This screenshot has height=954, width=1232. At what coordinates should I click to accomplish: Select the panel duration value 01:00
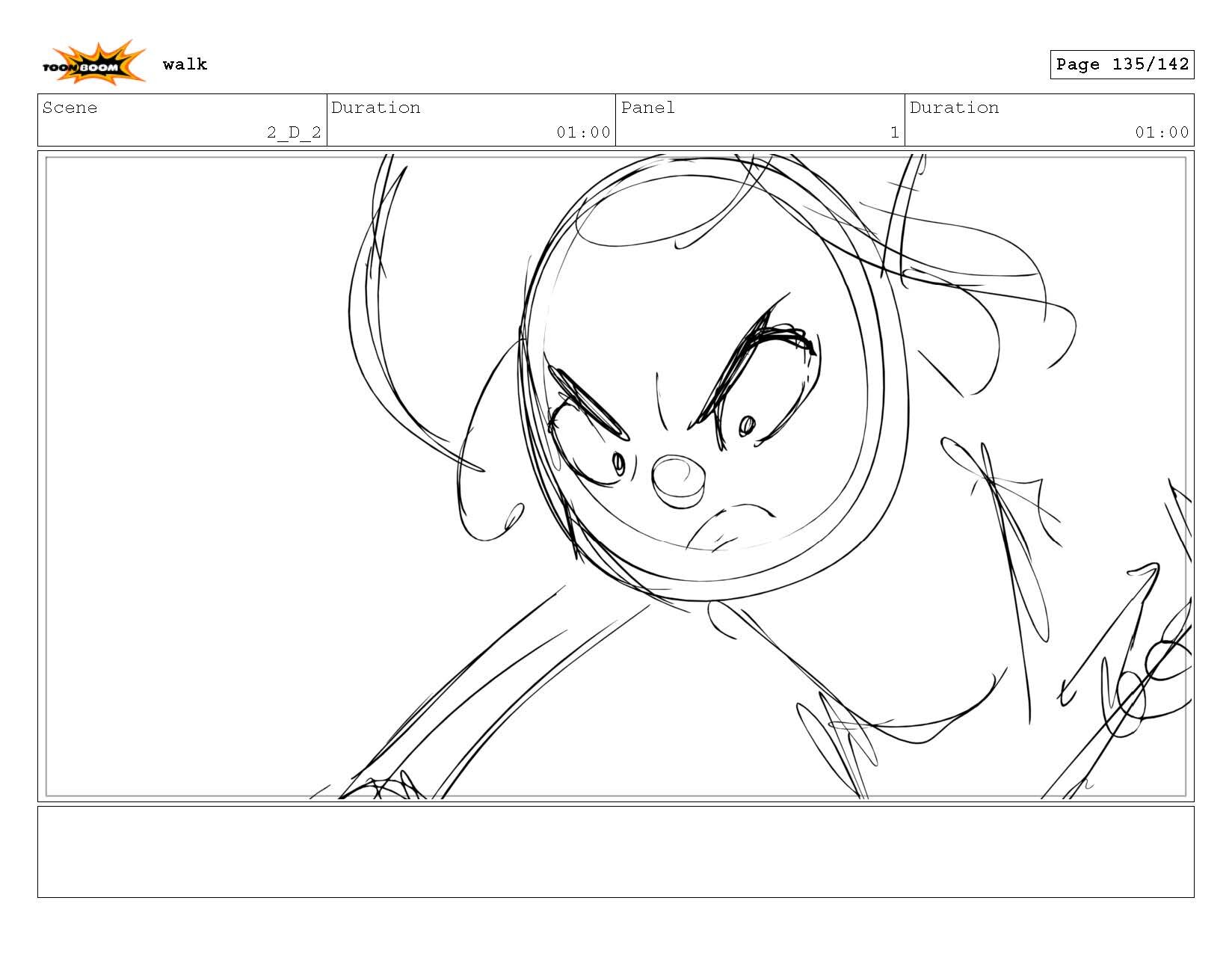point(1162,132)
